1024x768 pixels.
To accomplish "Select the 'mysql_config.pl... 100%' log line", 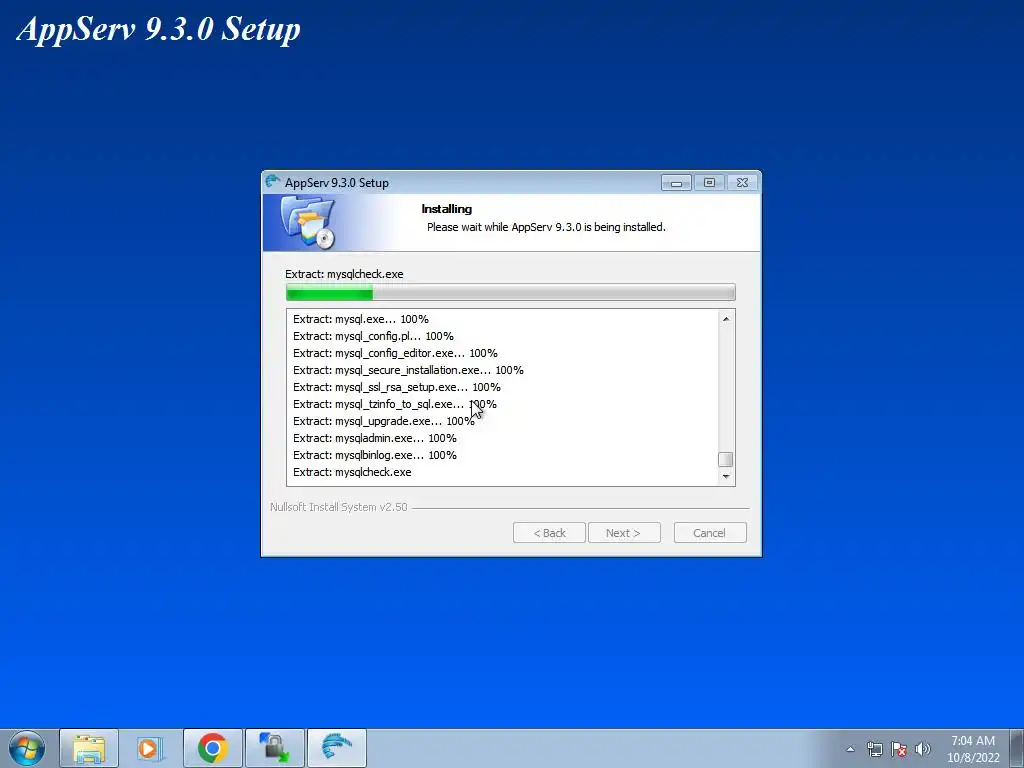I will click(x=373, y=336).
